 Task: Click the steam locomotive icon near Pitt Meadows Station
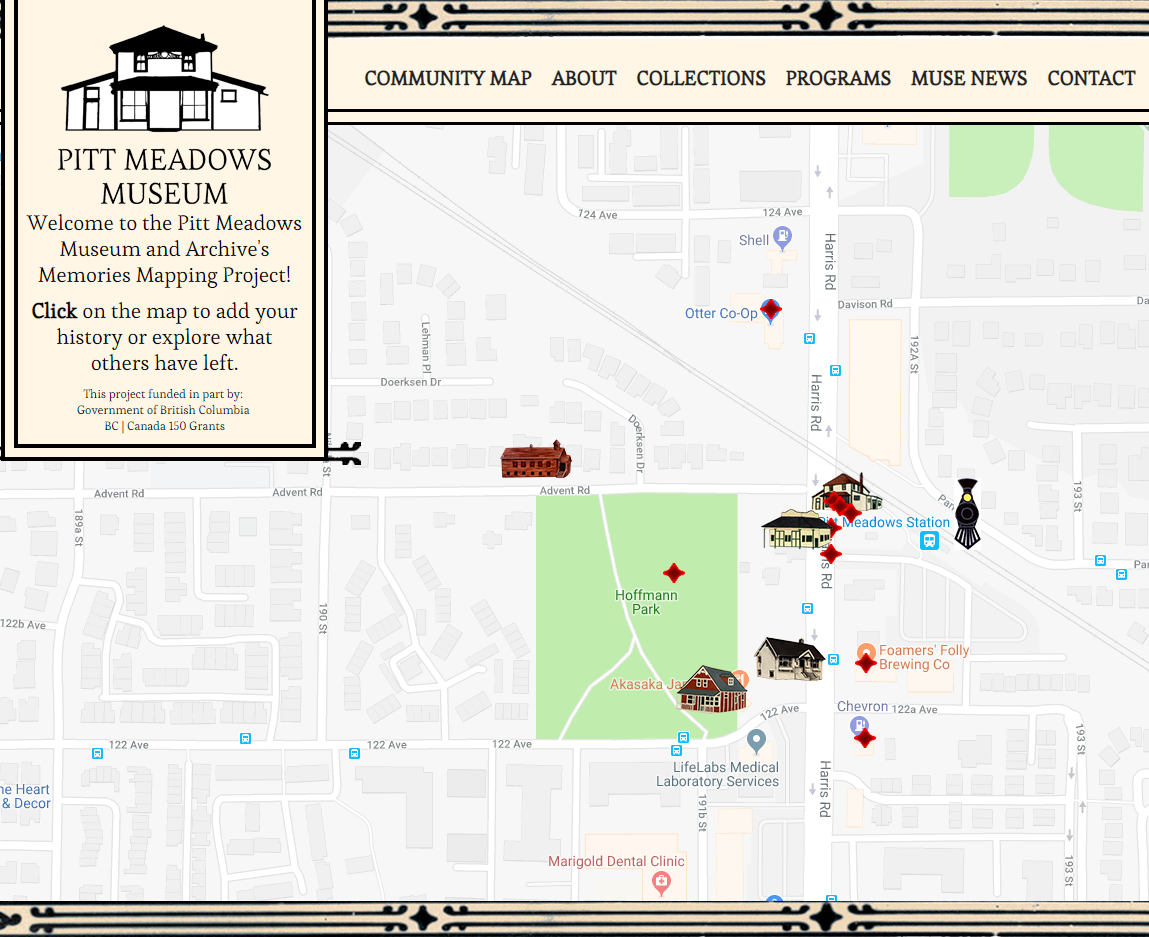pos(965,511)
